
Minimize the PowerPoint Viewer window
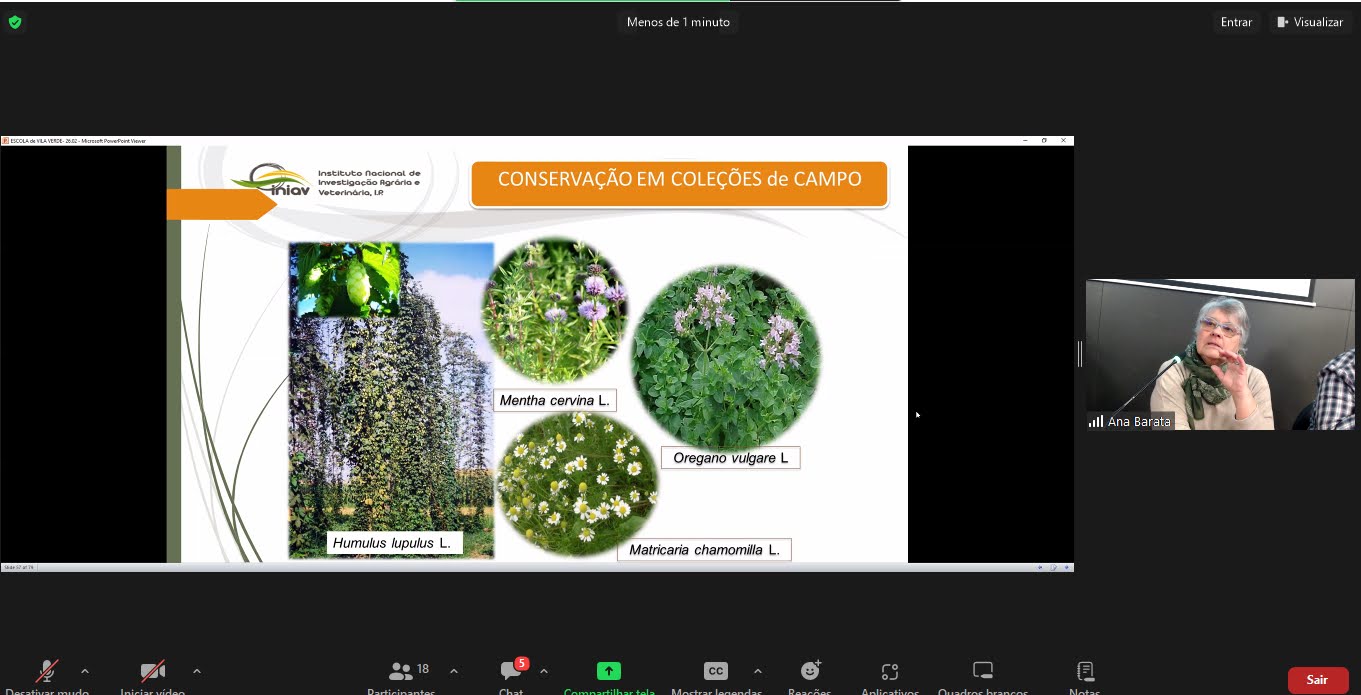[x=1025, y=140]
